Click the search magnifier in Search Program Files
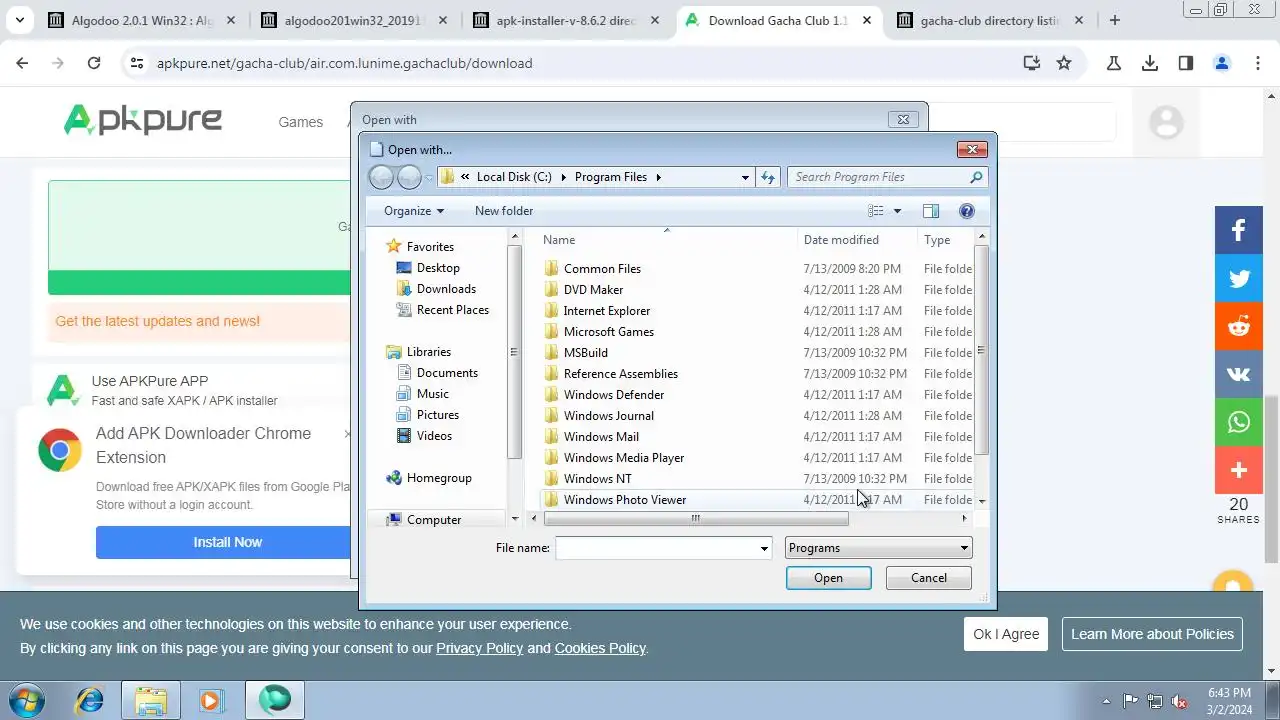Image resolution: width=1280 pixels, height=720 pixels. point(976,177)
